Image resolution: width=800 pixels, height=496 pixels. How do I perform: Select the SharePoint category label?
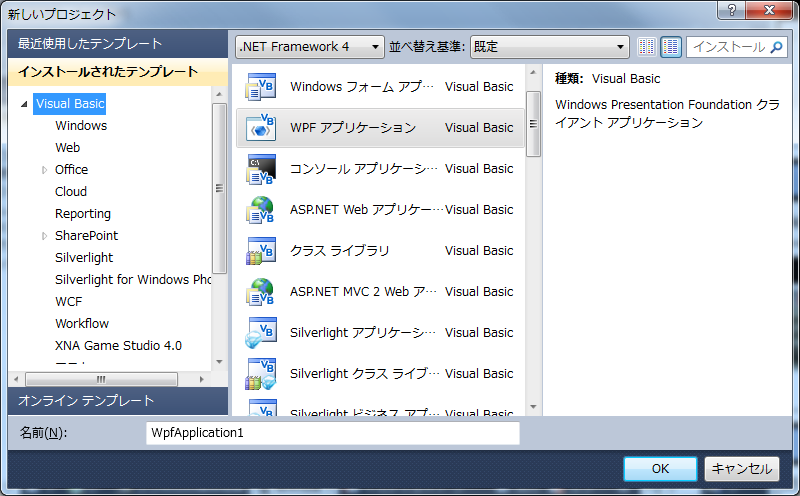point(86,235)
